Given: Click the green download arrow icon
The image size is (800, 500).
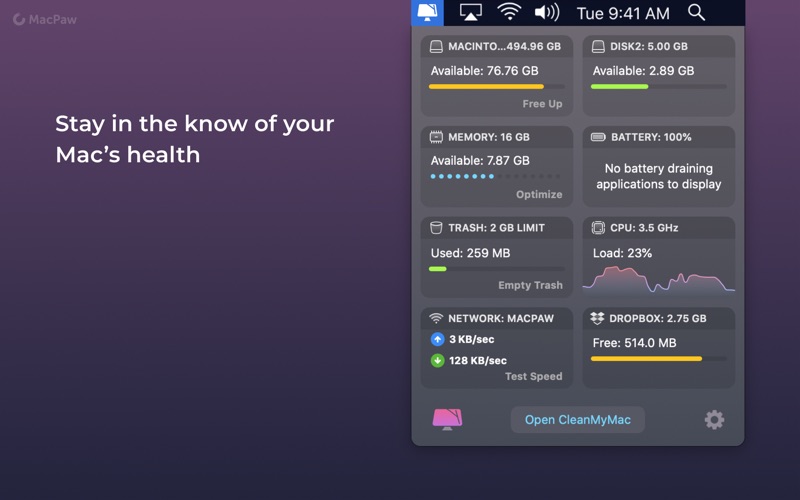Looking at the screenshot, I should tap(437, 360).
